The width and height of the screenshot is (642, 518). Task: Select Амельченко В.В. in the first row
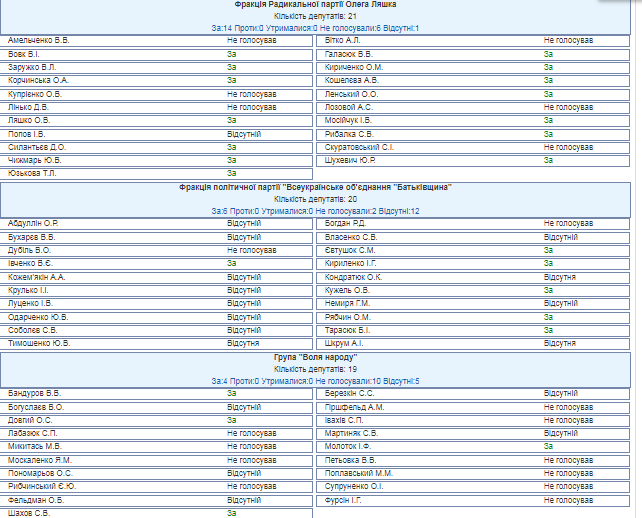(x=39, y=41)
